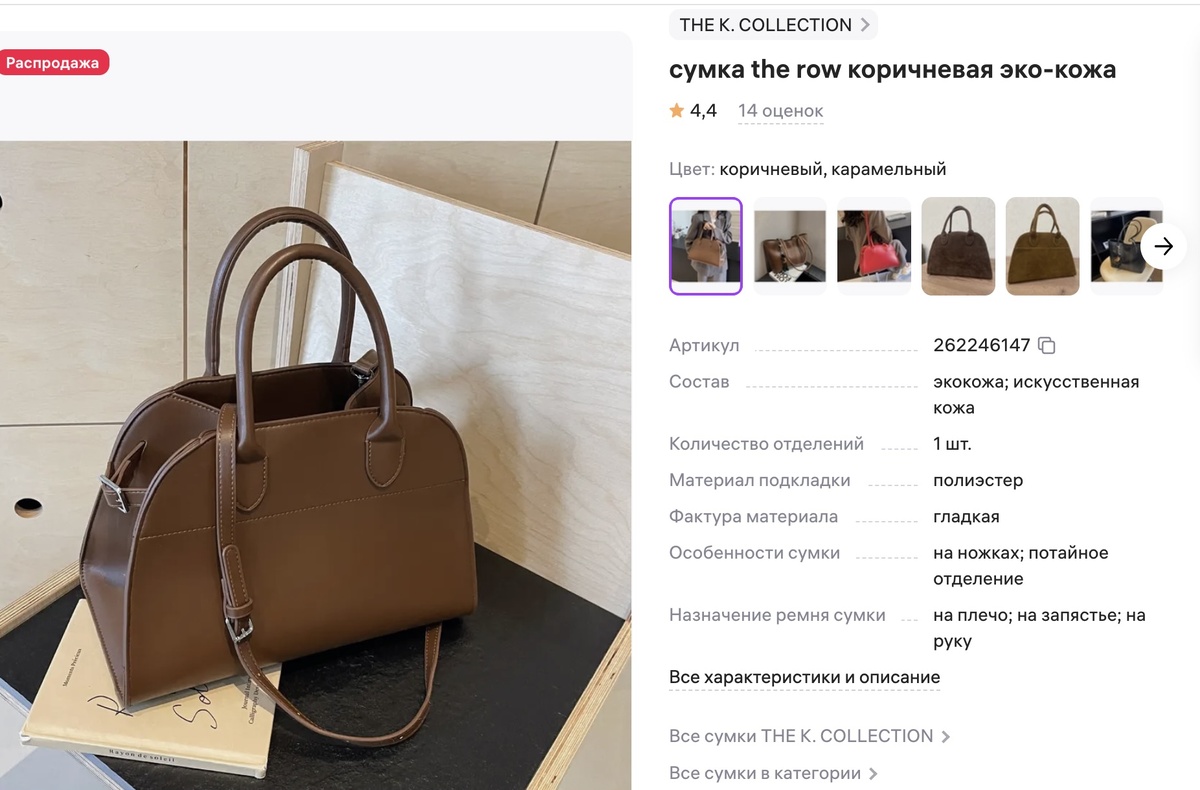This screenshot has width=1200, height=790.
Task: Click the product title сумка the row
Action: [x=893, y=69]
